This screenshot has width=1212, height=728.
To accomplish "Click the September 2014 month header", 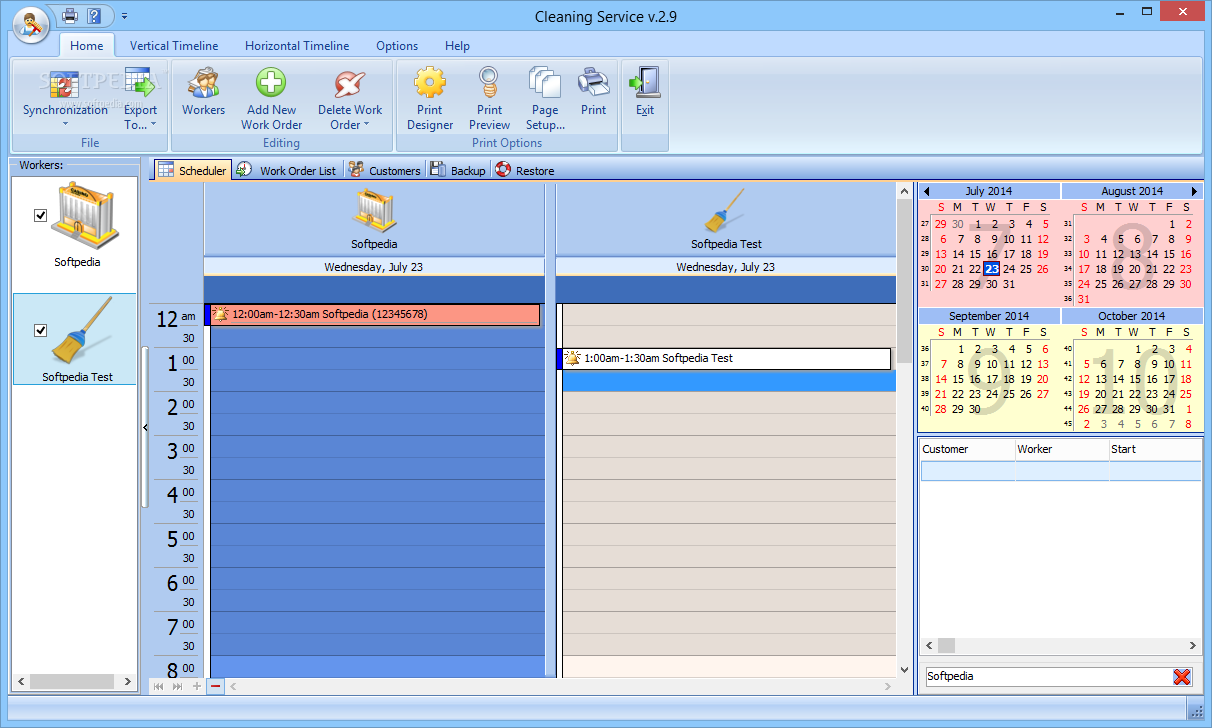I will pyautogui.click(x=989, y=316).
